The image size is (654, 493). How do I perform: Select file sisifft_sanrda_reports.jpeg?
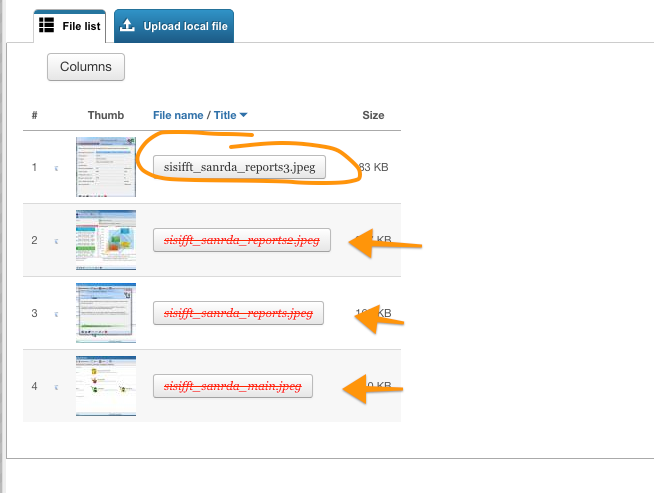(x=238, y=313)
